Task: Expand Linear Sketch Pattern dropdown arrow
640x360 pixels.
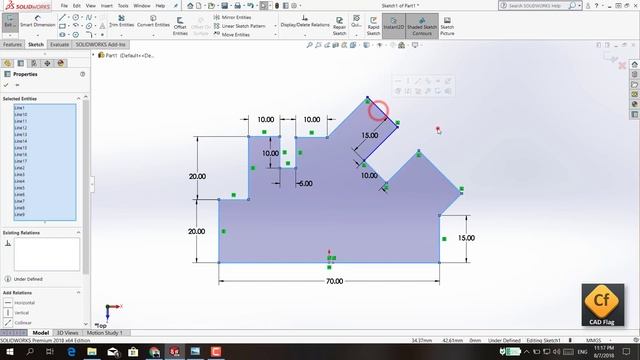Action: 275,26
